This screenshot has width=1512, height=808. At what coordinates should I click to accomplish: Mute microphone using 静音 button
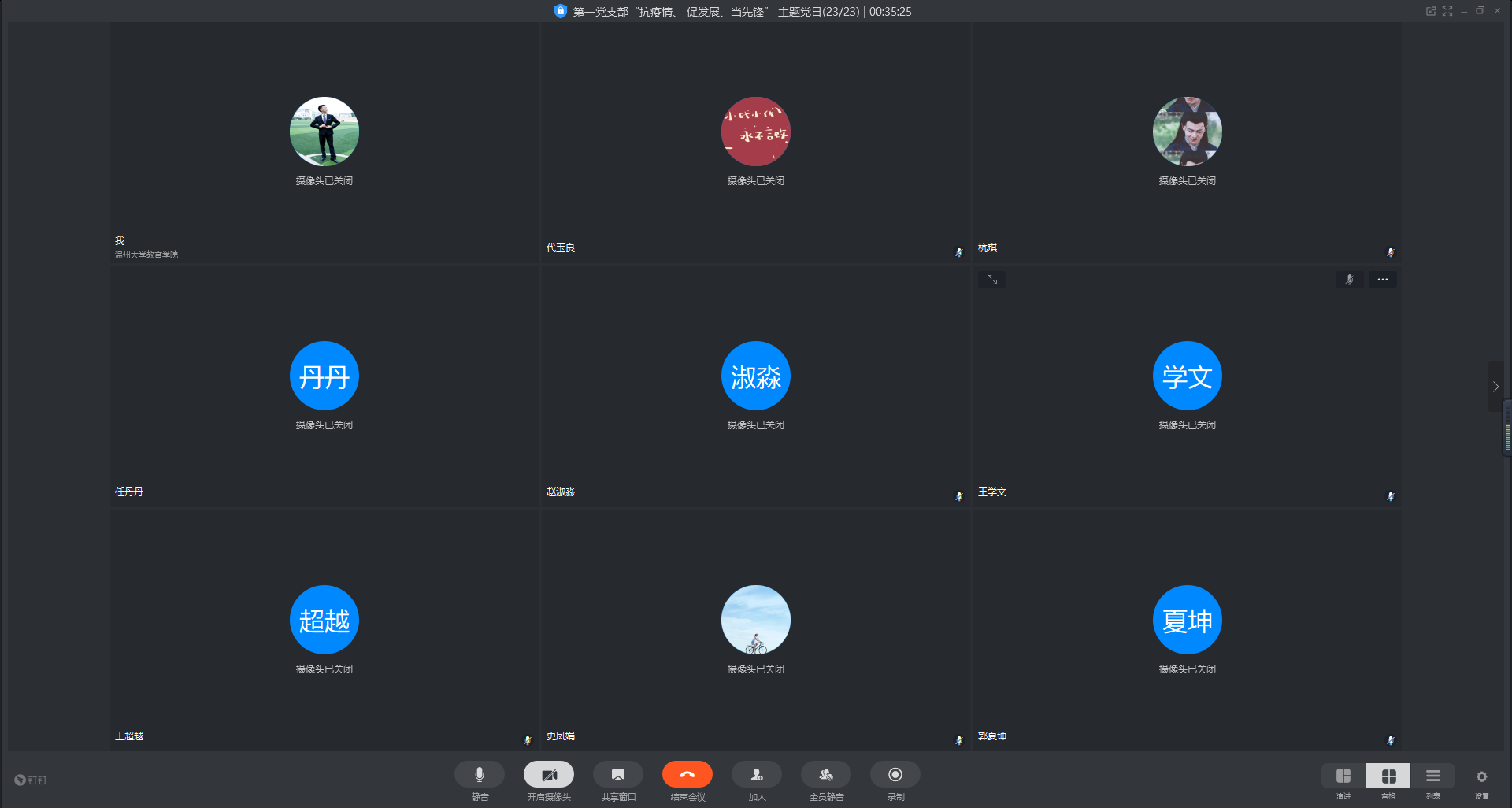pos(479,775)
